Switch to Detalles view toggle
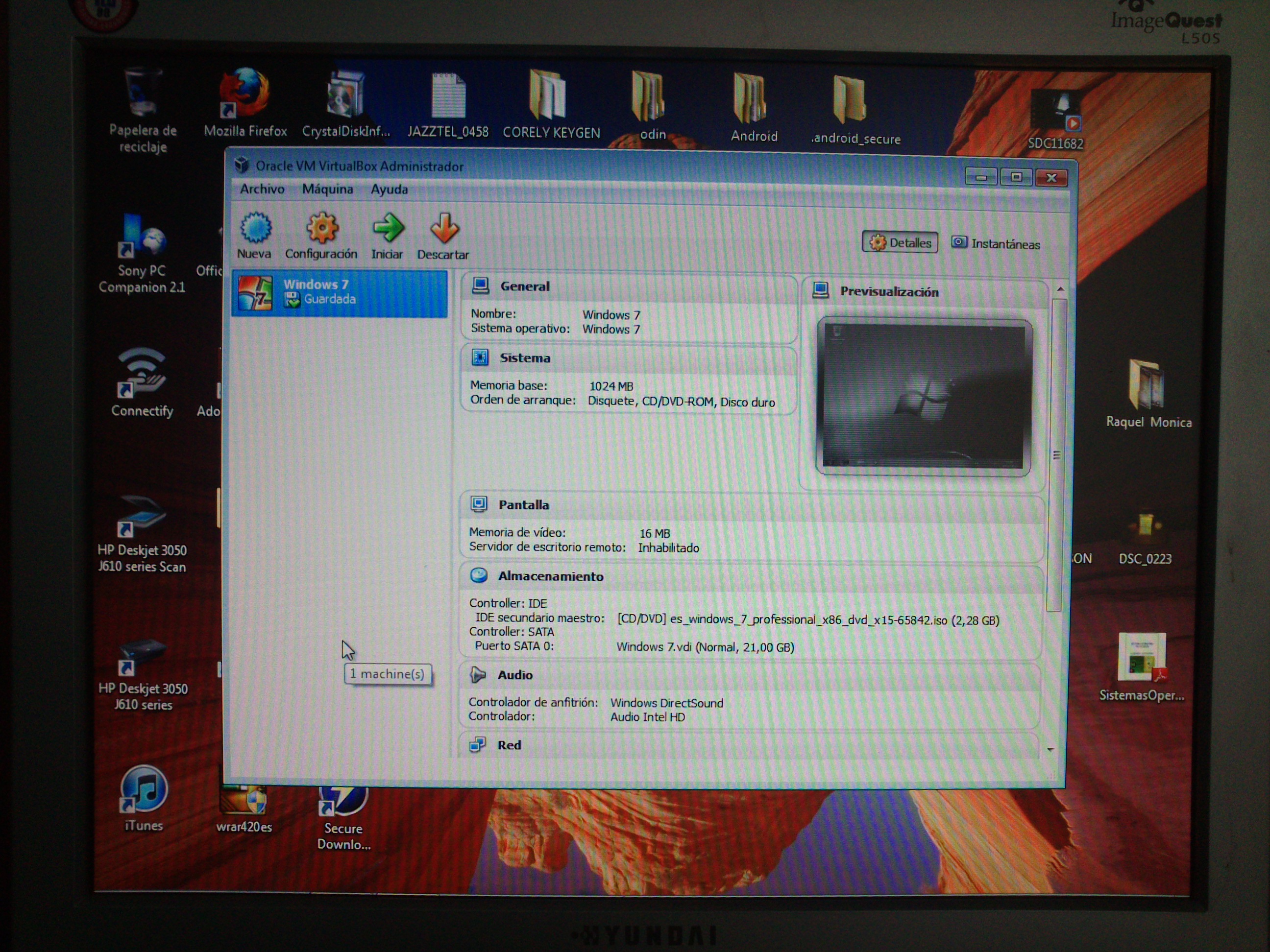This screenshot has height=952, width=1270. (900, 243)
